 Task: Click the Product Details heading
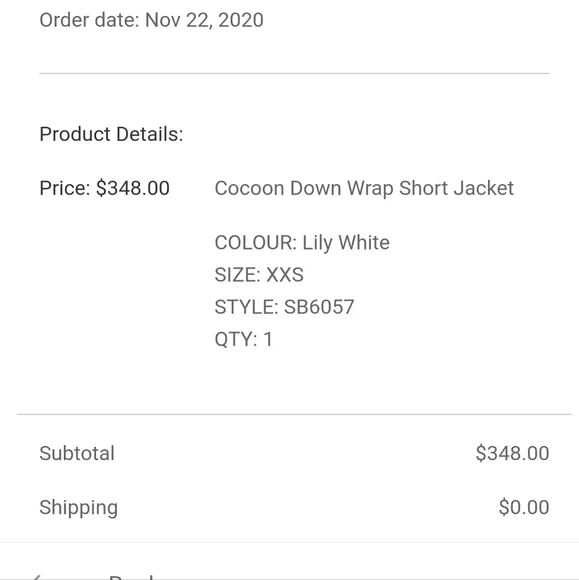click(x=111, y=134)
